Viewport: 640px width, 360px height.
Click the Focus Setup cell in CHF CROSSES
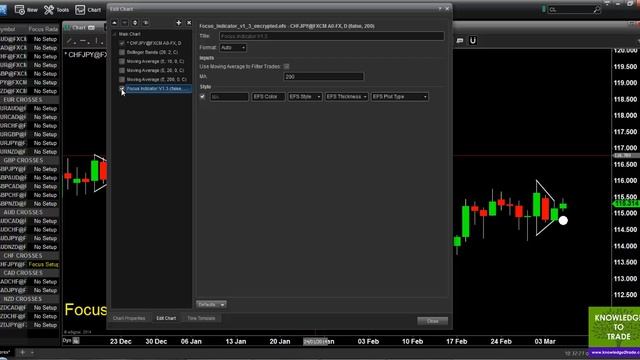pos(44,264)
